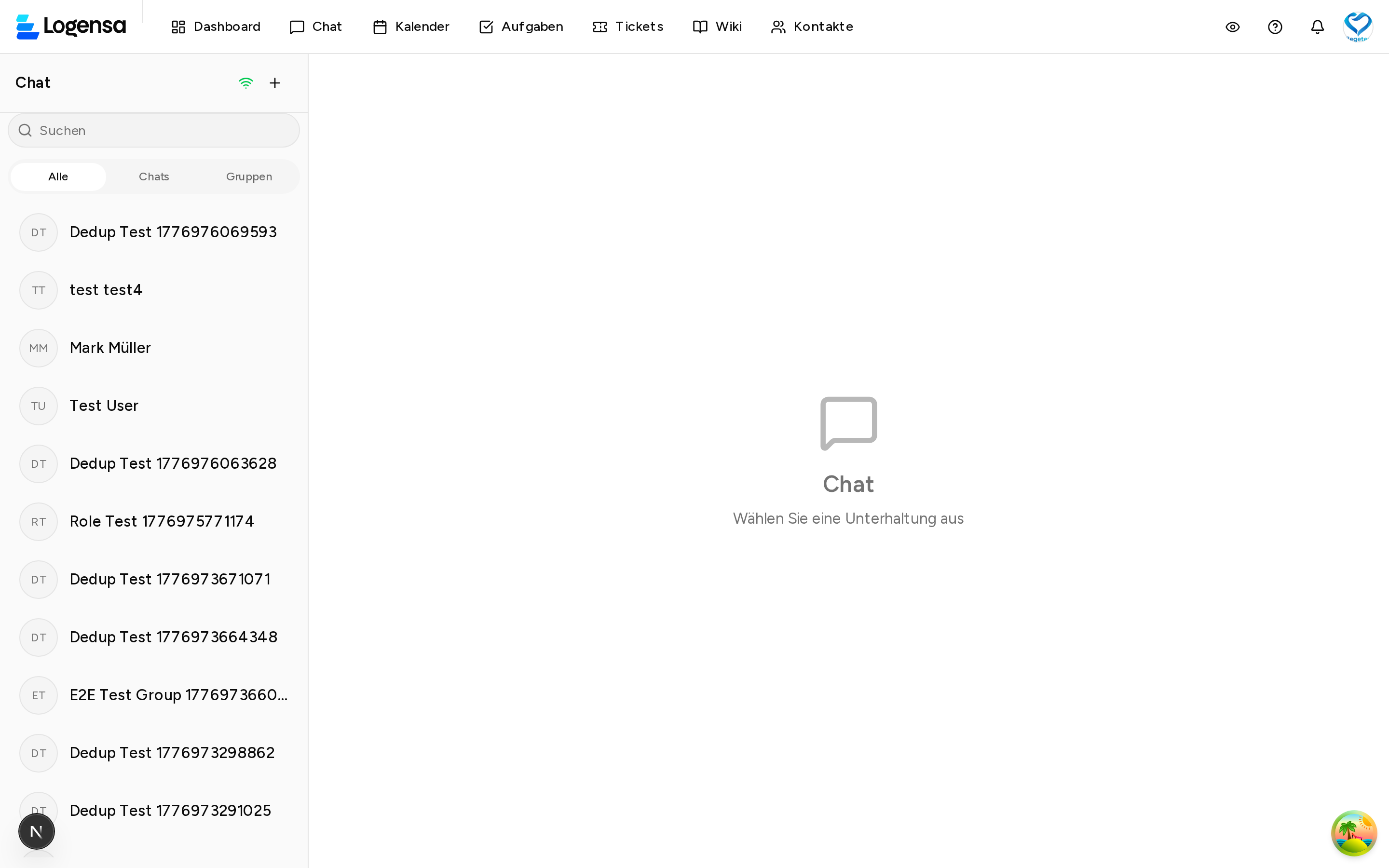Switch filter to Gruppen only

point(248,176)
